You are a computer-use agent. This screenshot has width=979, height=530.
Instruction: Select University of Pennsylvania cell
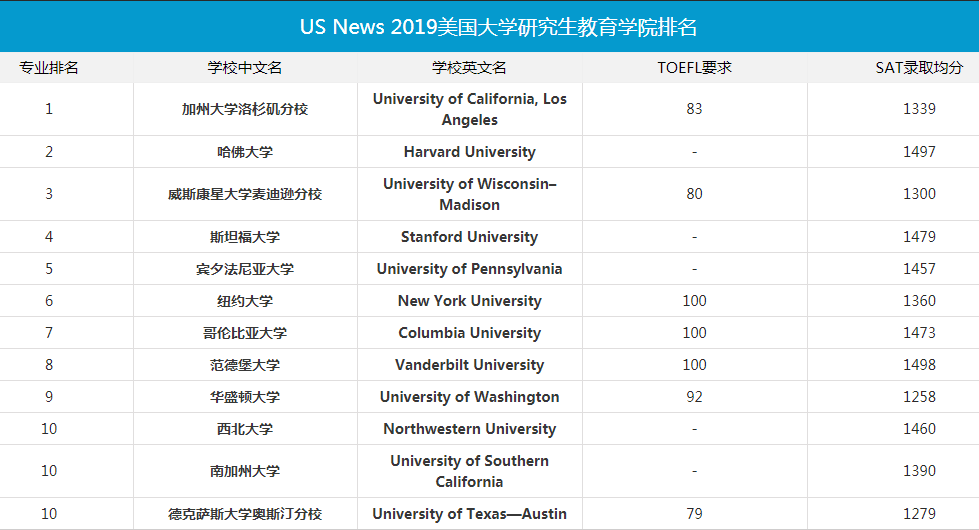tap(470, 268)
